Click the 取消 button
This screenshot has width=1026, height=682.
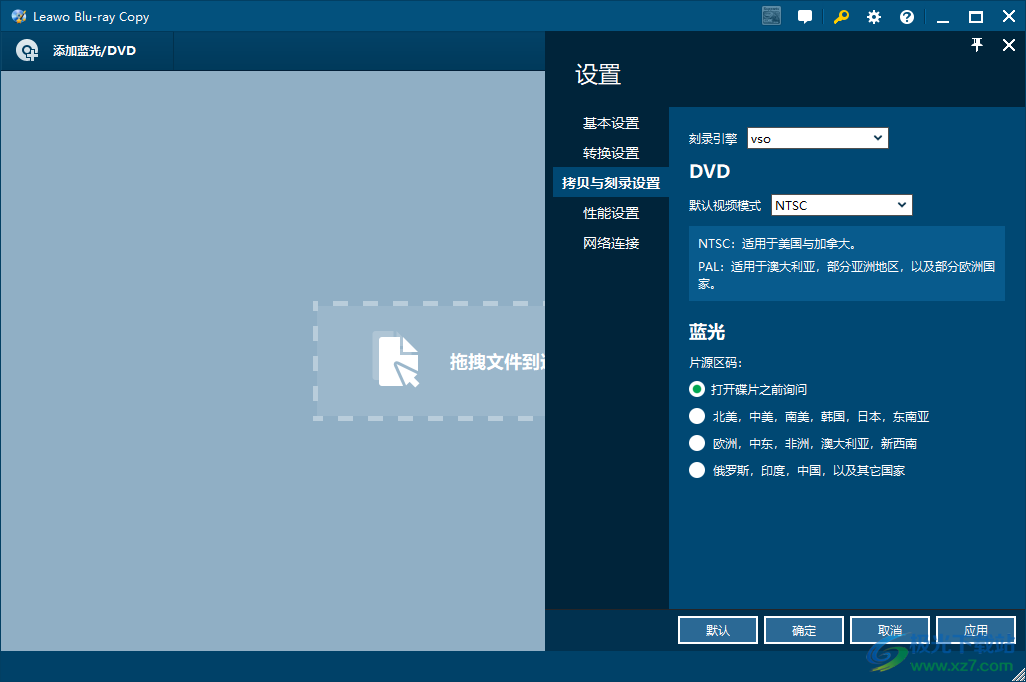point(889,630)
